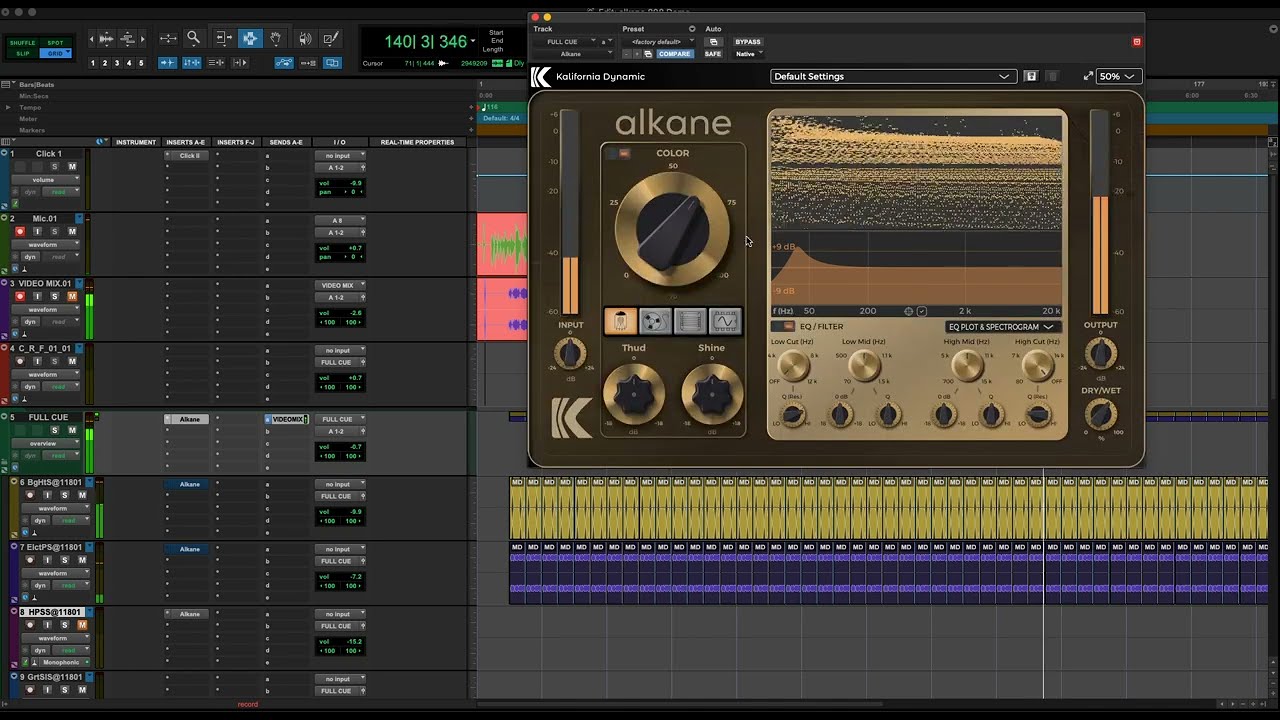Open the Alkane insert on FULL CUE track

pos(189,419)
